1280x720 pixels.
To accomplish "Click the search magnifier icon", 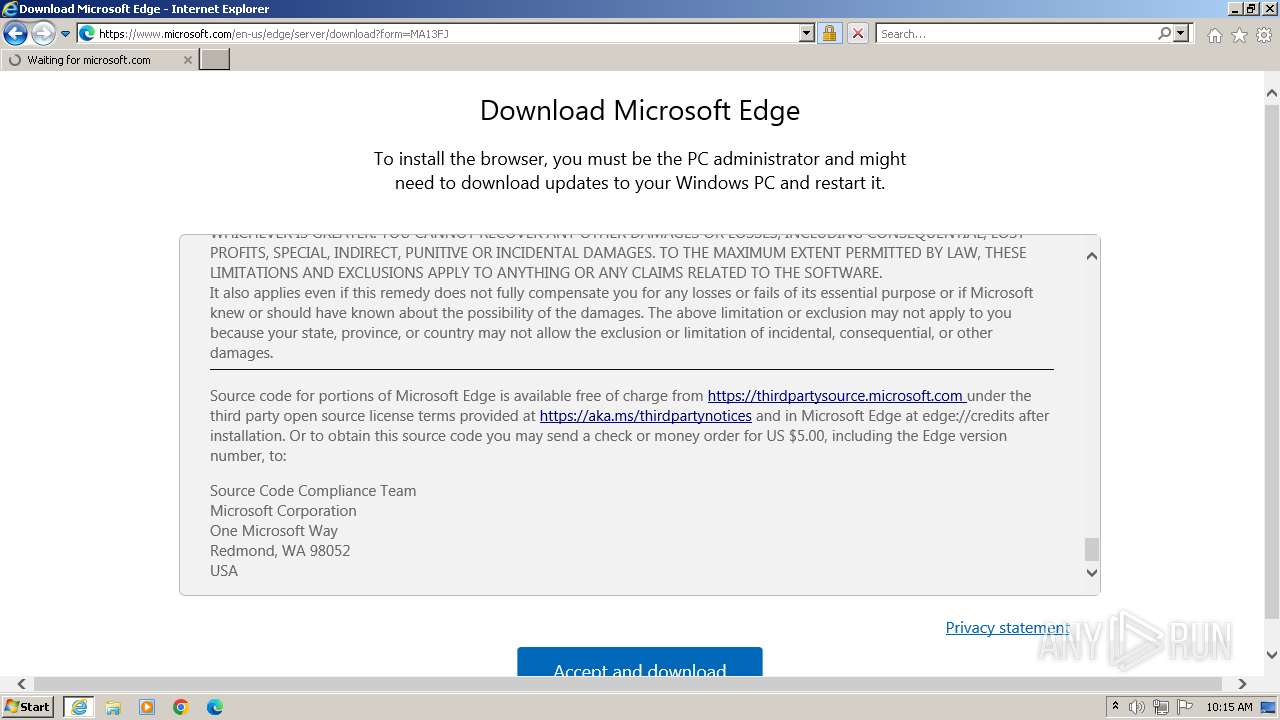I will coord(1164,33).
